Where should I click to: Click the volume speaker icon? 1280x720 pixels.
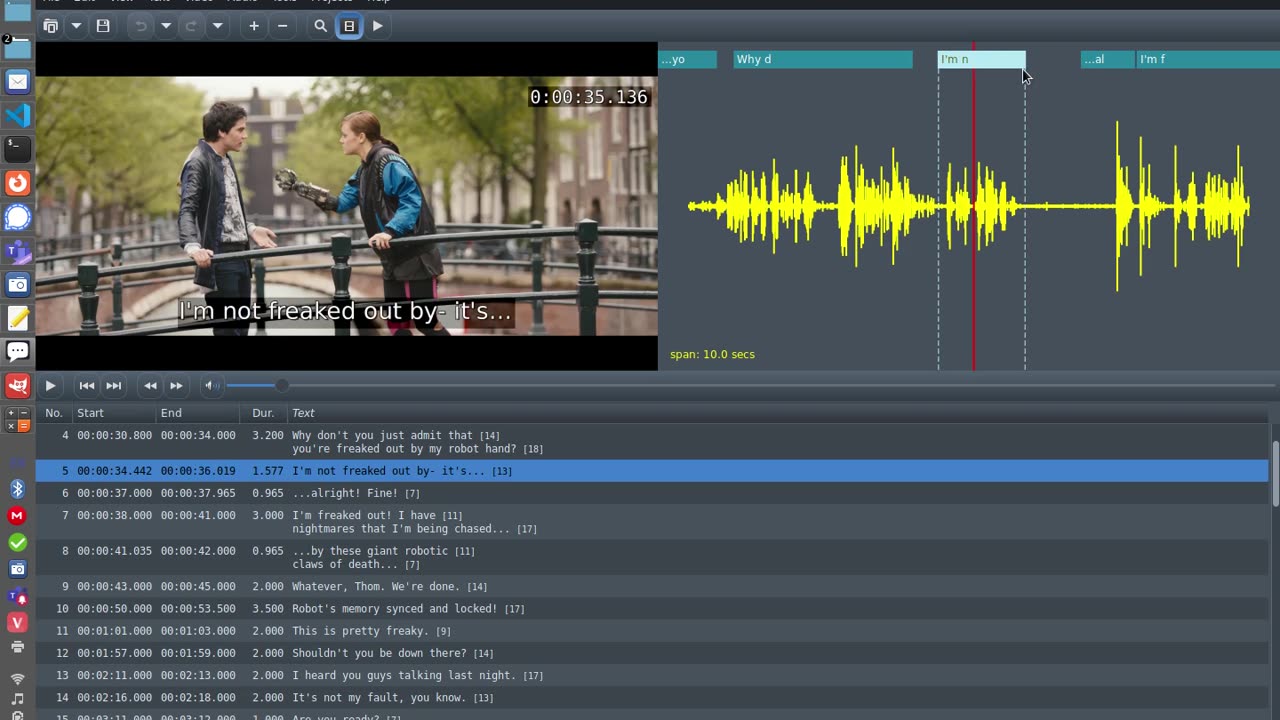tap(212, 386)
